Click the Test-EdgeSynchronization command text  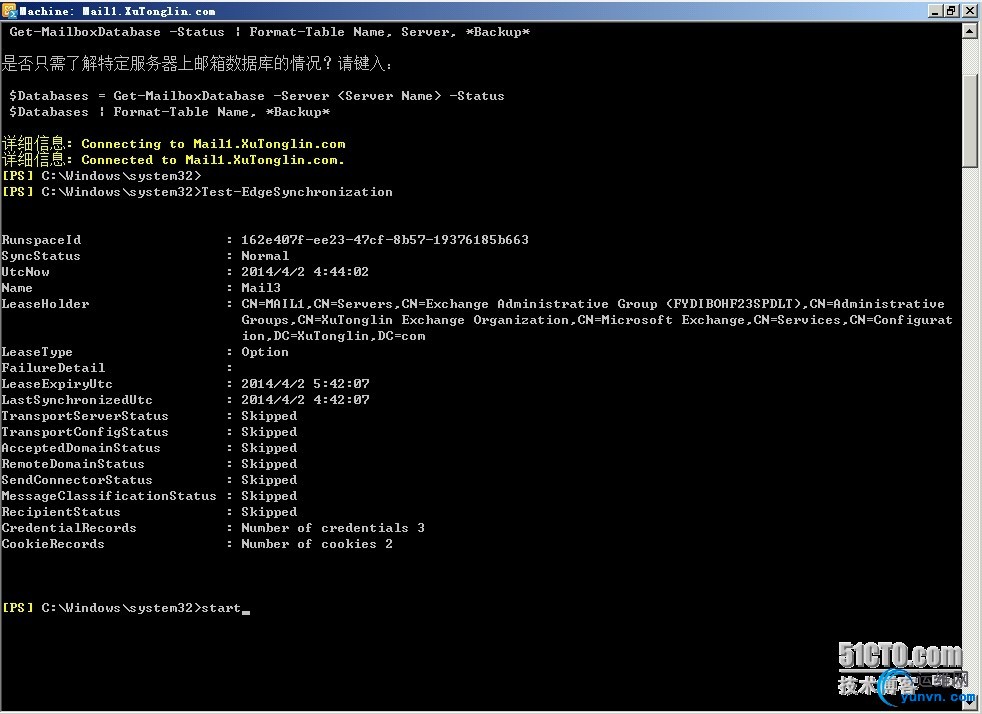coord(297,192)
